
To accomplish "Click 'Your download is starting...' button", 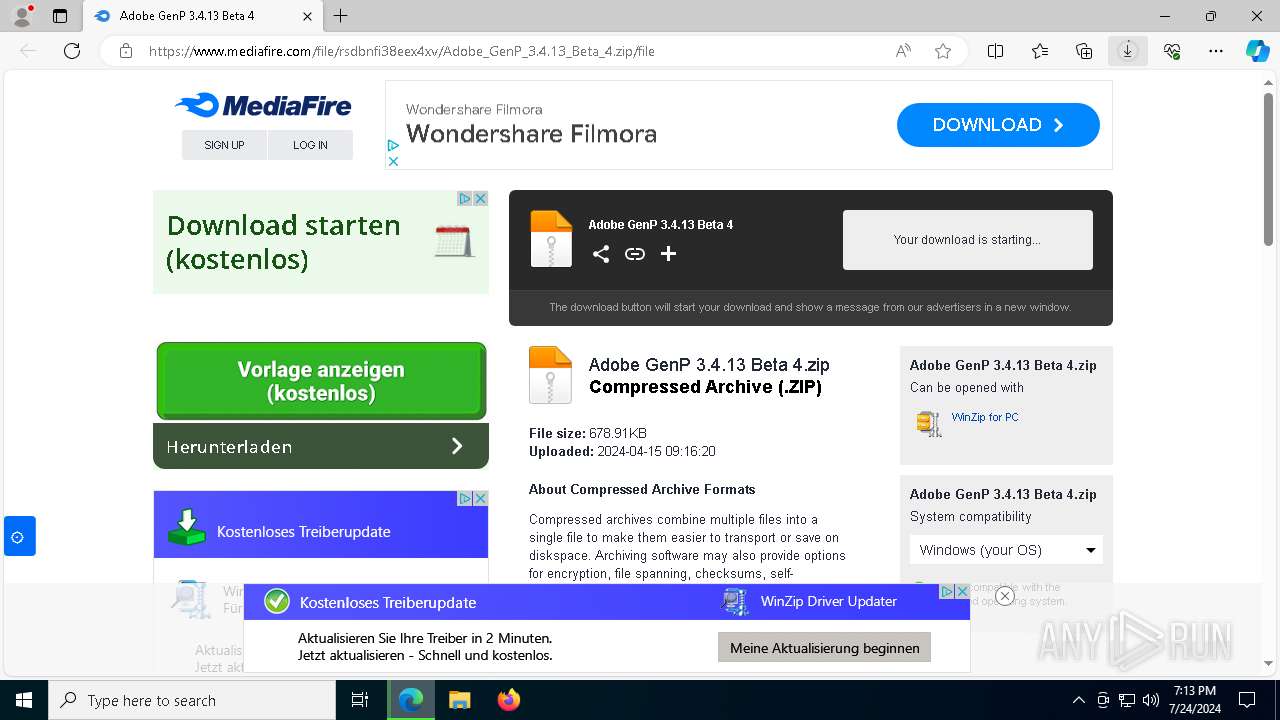I will tap(968, 240).
